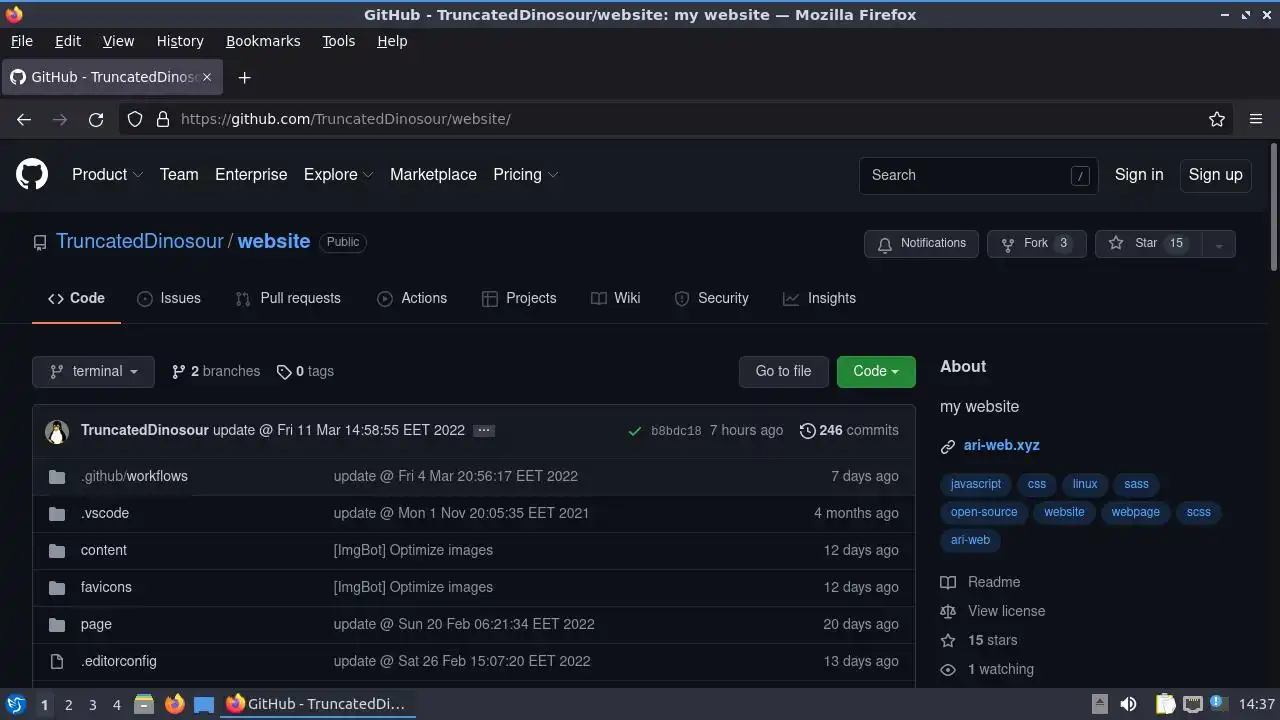Open the Explore navigation dropdown

point(339,174)
